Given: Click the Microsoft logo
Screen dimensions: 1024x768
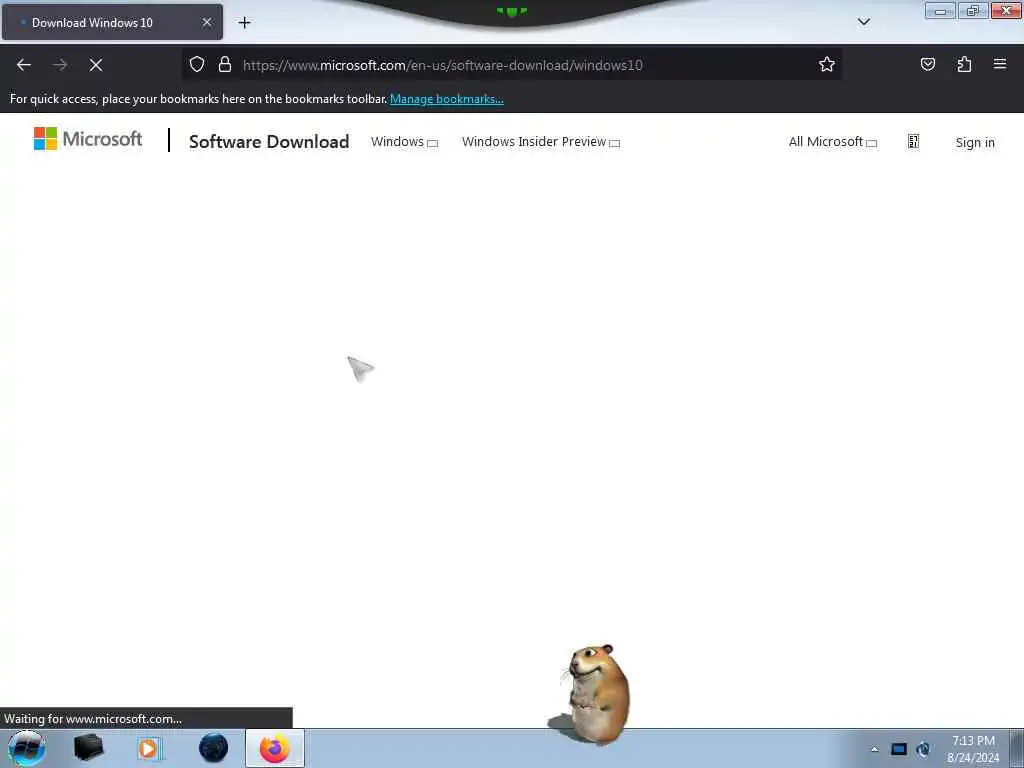Looking at the screenshot, I should 88,138.
